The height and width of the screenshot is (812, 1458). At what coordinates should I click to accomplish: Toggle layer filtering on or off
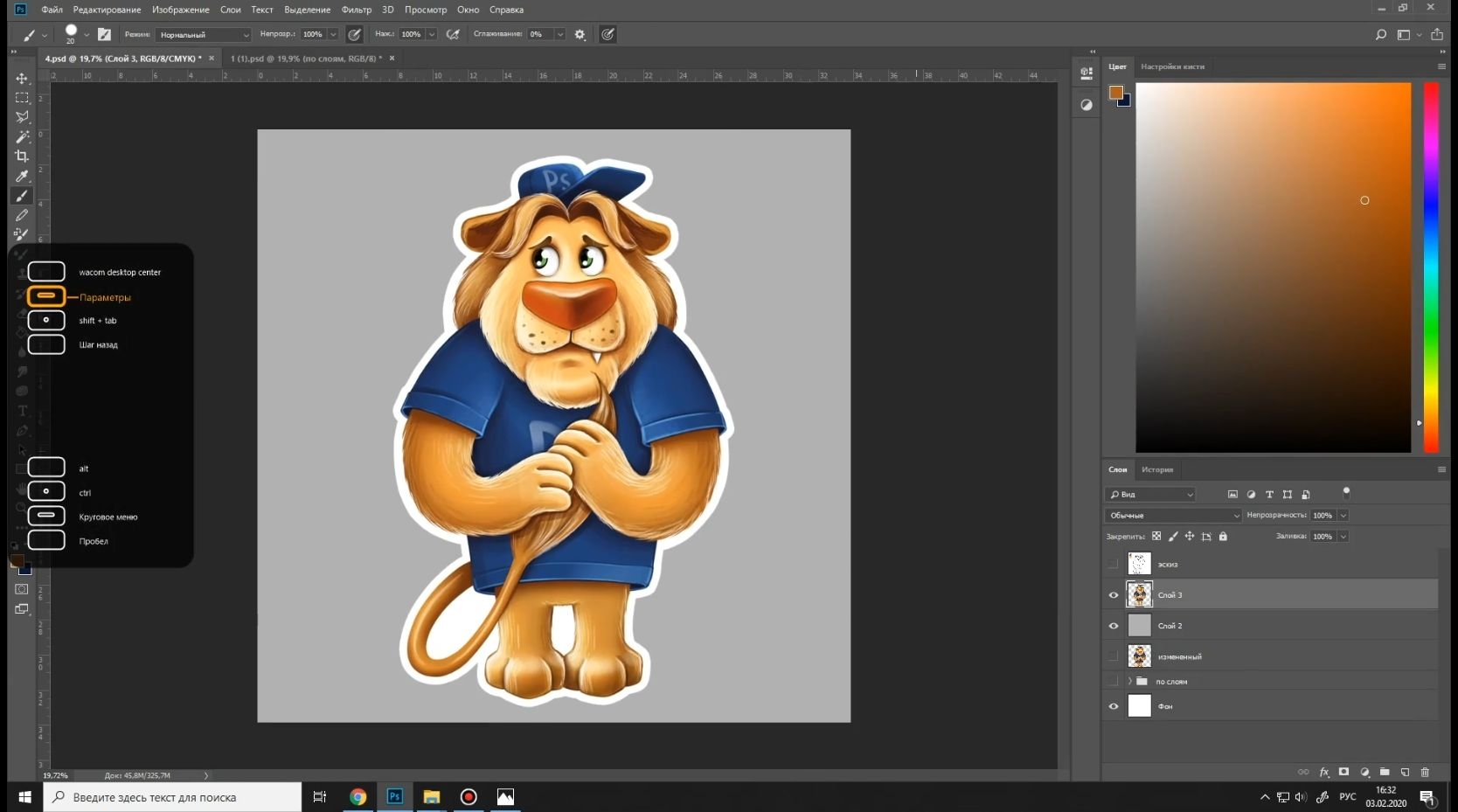[x=1346, y=493]
